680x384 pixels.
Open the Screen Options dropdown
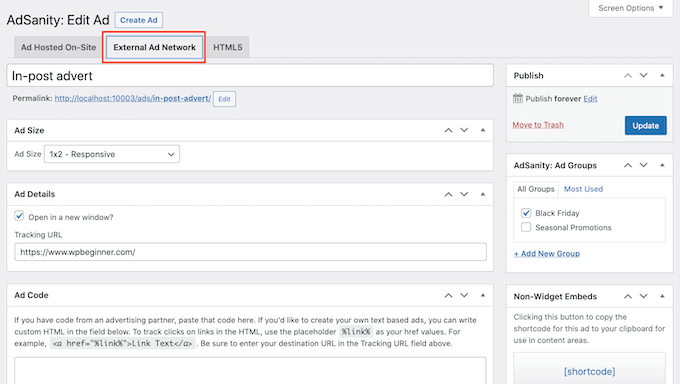631,8
